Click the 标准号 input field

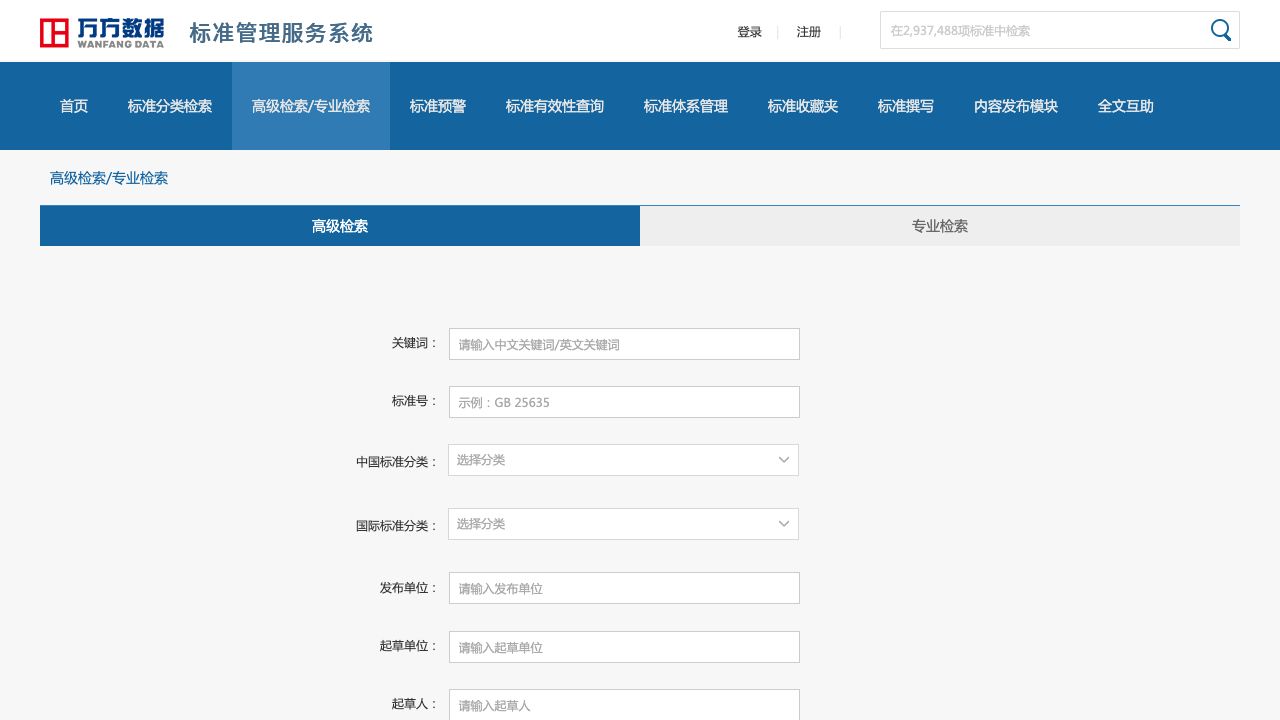pyautogui.click(x=624, y=402)
